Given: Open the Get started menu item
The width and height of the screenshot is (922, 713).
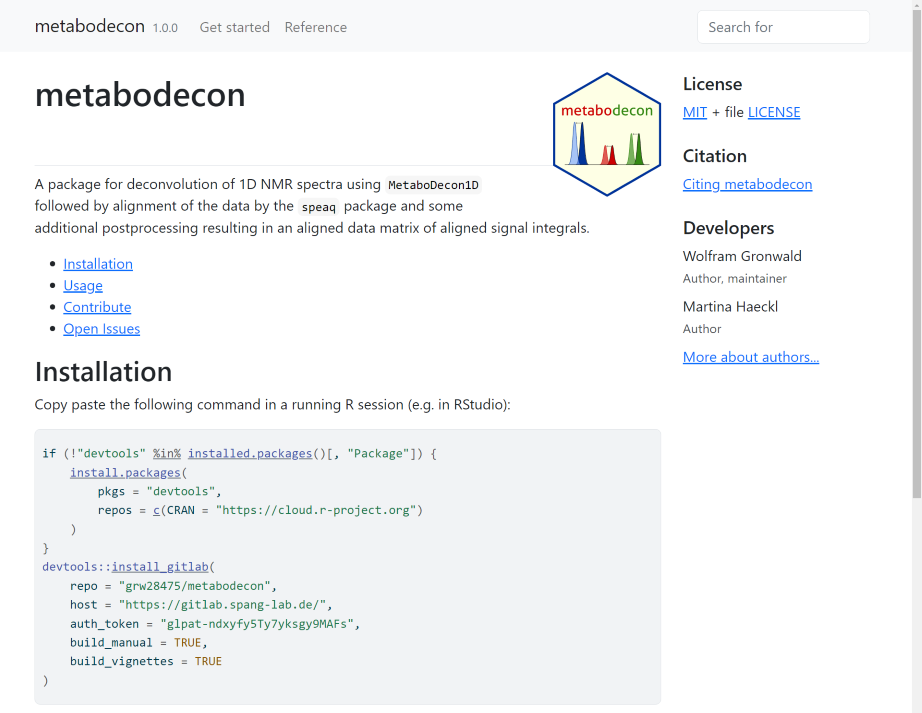Looking at the screenshot, I should pyautogui.click(x=234, y=27).
